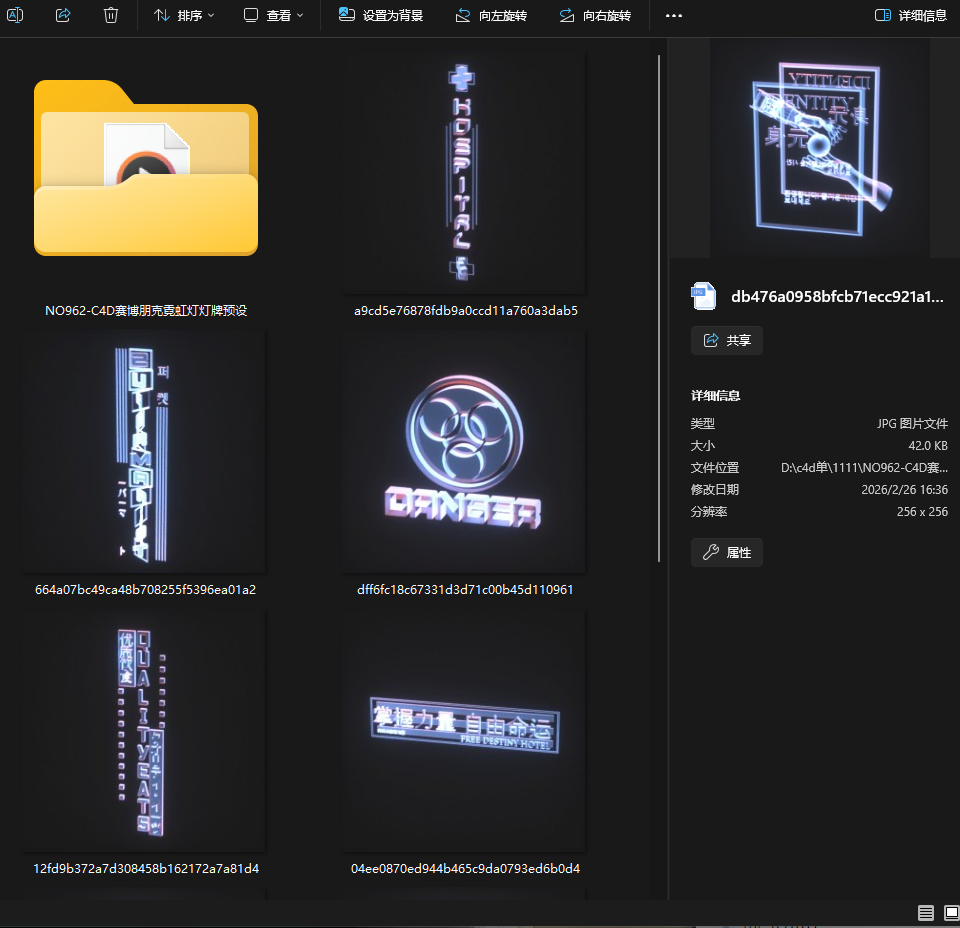The height and width of the screenshot is (928, 960).
Task: Toggle the details pane button
Action: pos(910,15)
